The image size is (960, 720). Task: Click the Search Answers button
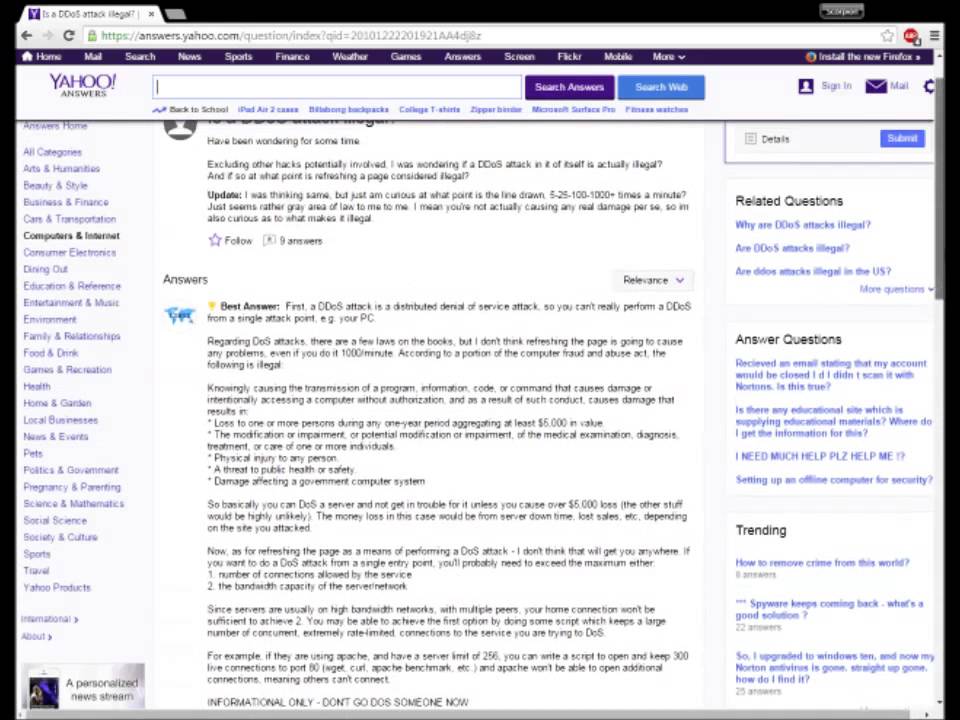569,87
